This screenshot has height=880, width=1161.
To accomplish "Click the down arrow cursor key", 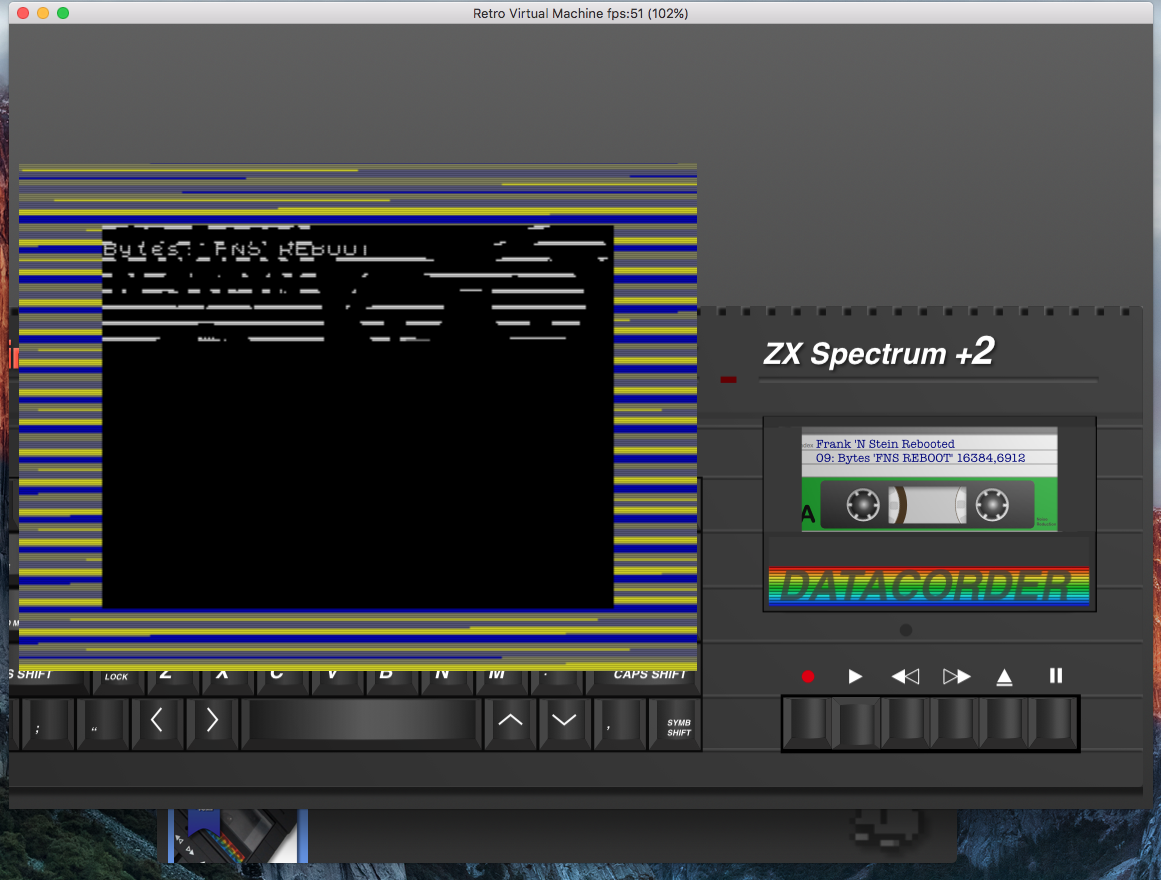I will pyautogui.click(x=565, y=724).
